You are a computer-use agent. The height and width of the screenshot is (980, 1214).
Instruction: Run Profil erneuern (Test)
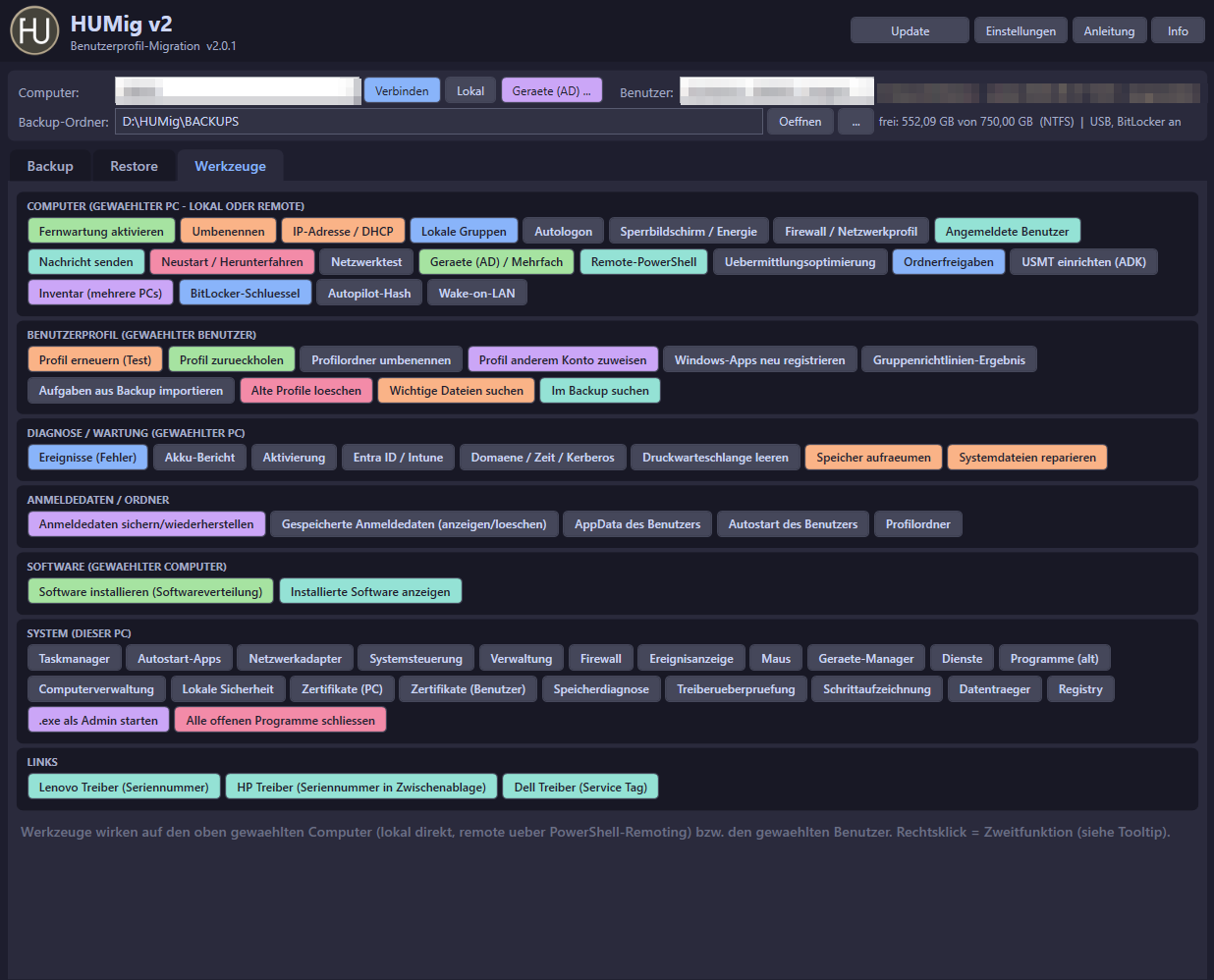[x=95, y=360]
